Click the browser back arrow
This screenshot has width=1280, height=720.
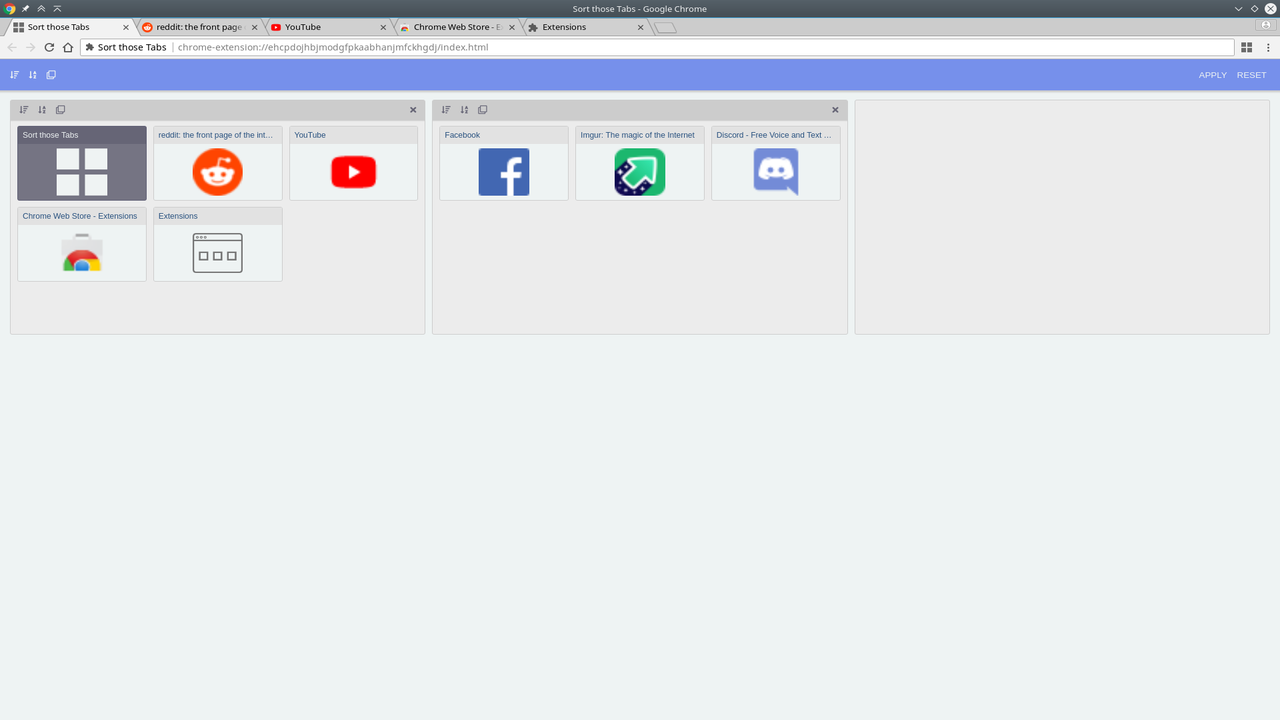(12, 47)
